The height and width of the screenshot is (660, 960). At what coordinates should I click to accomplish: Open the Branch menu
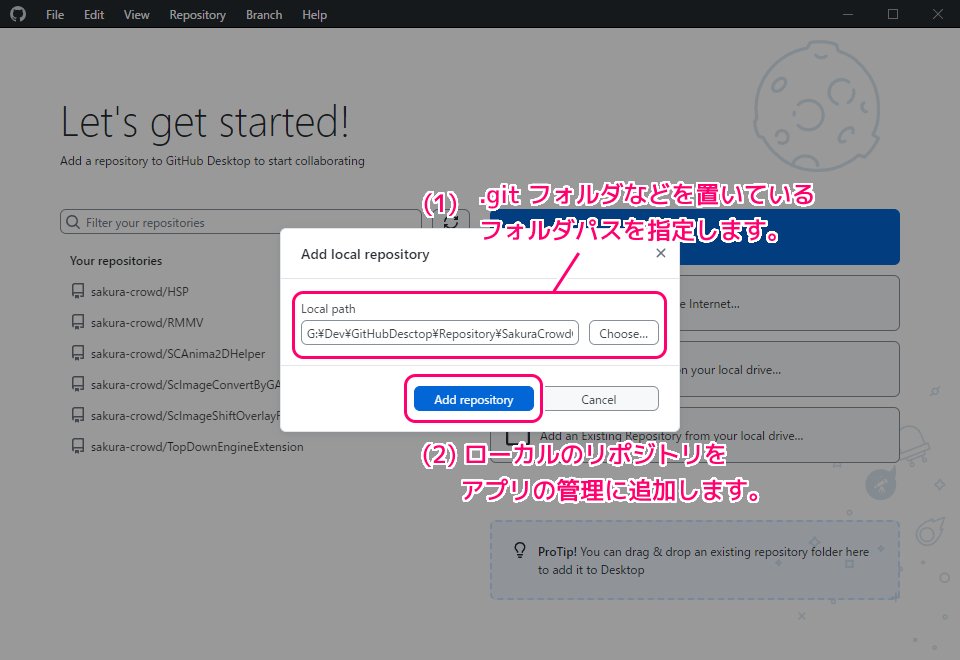(263, 14)
